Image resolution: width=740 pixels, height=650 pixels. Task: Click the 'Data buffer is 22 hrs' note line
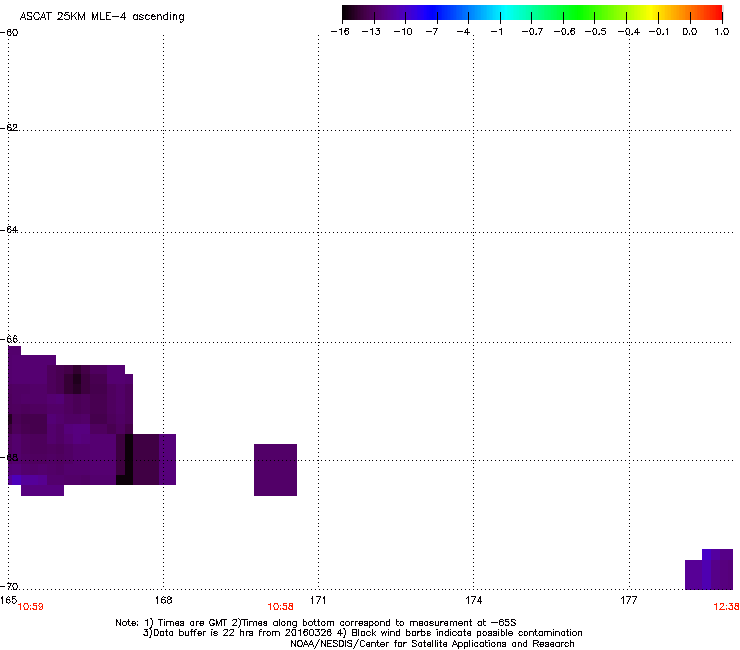(362, 633)
